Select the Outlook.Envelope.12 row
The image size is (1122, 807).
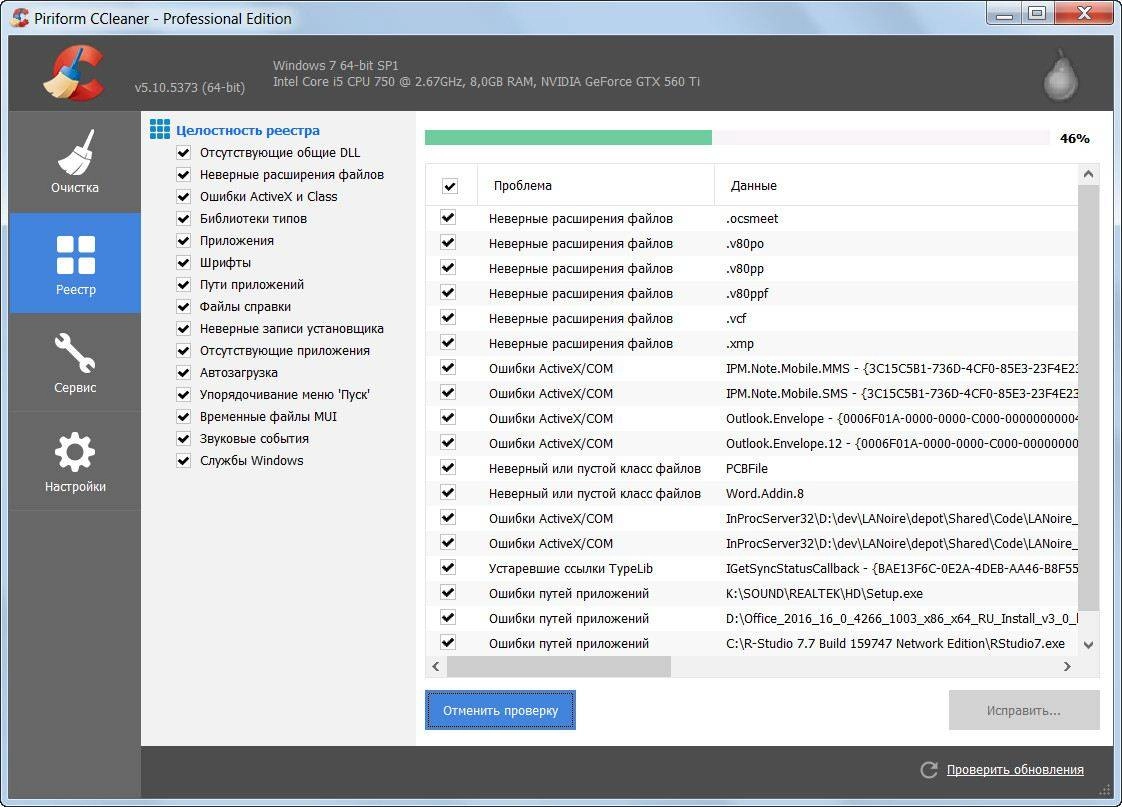[751, 444]
